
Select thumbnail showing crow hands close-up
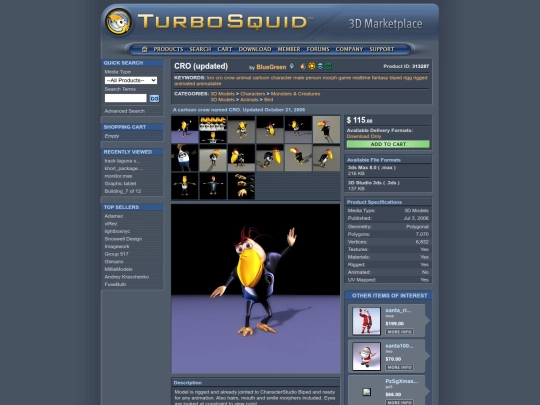coord(241,186)
